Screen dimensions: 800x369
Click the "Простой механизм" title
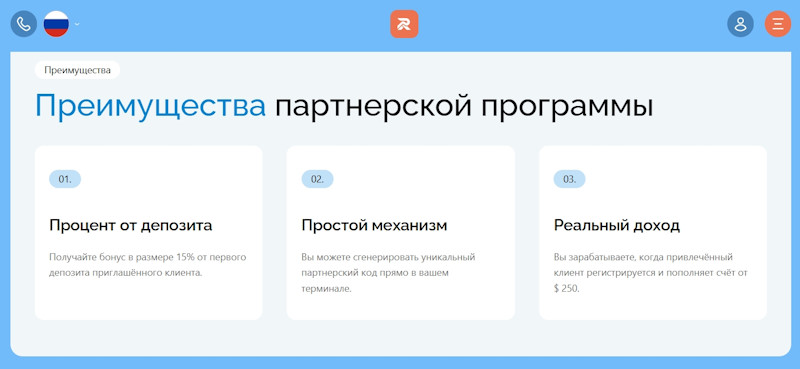point(374,225)
